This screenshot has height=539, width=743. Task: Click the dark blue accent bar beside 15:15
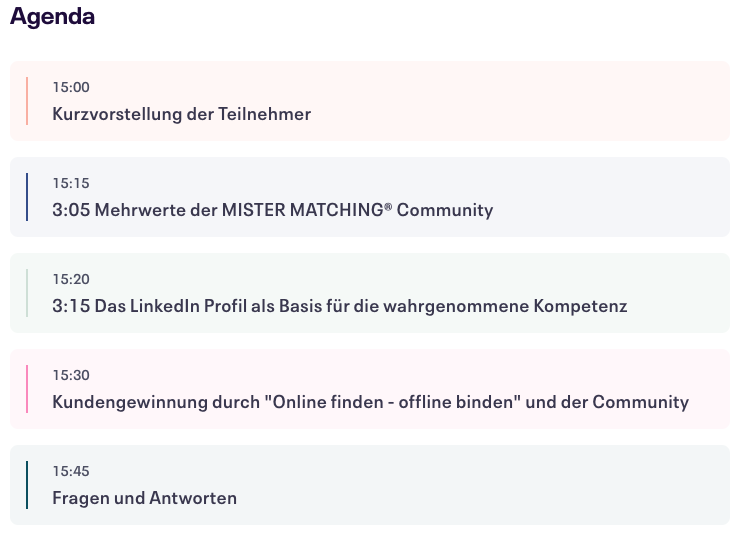(27, 197)
